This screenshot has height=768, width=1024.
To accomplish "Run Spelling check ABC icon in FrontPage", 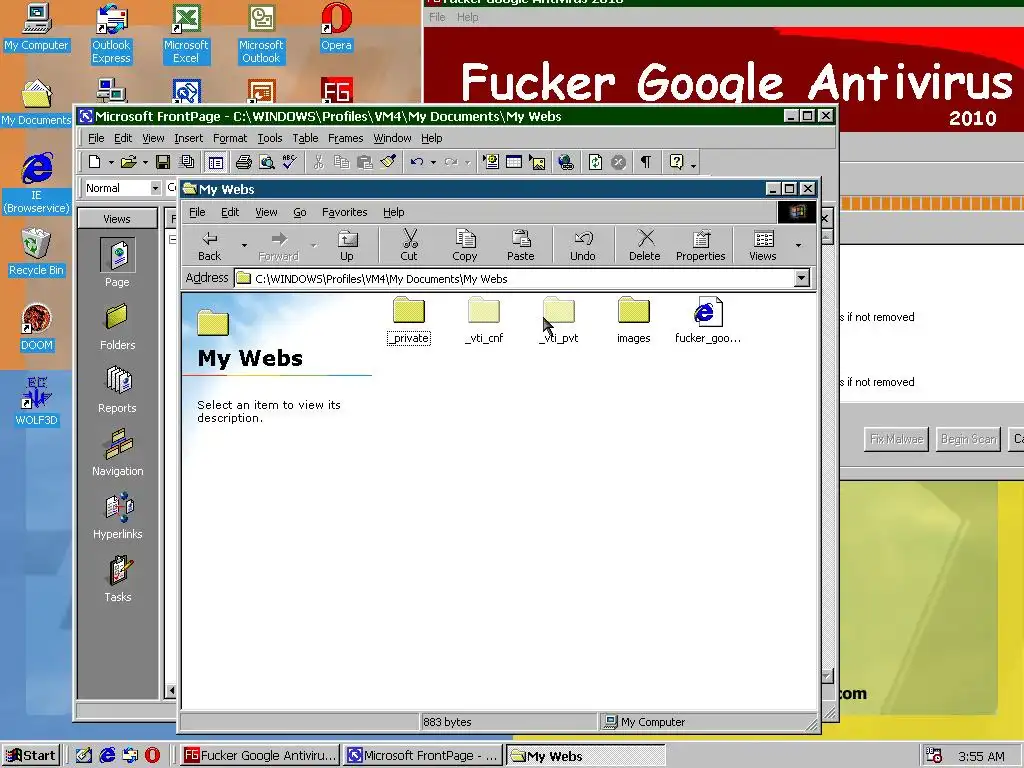I will 289,161.
